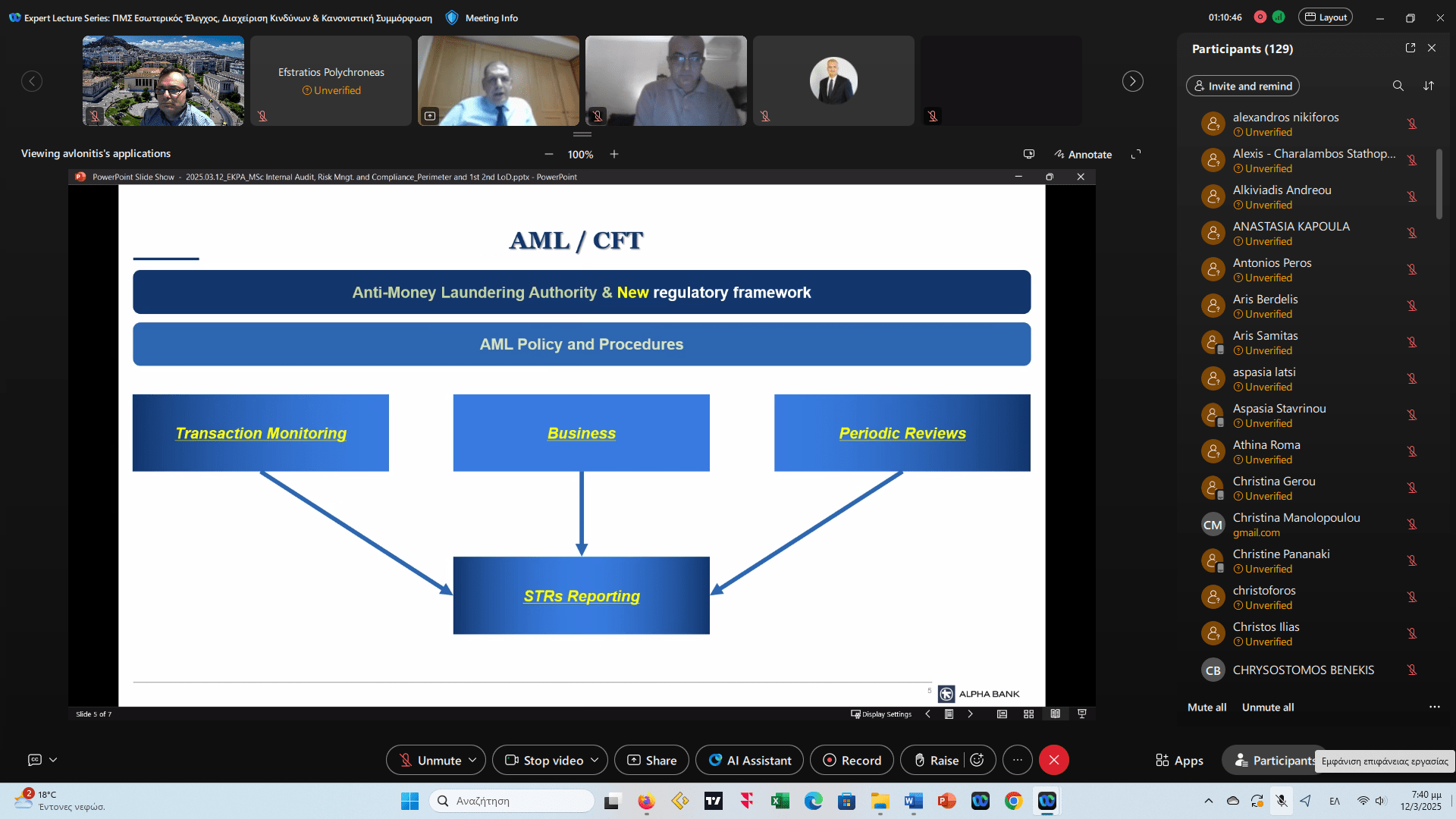Sort the participants list
Screen dimensions: 1456x819
(x=1429, y=86)
